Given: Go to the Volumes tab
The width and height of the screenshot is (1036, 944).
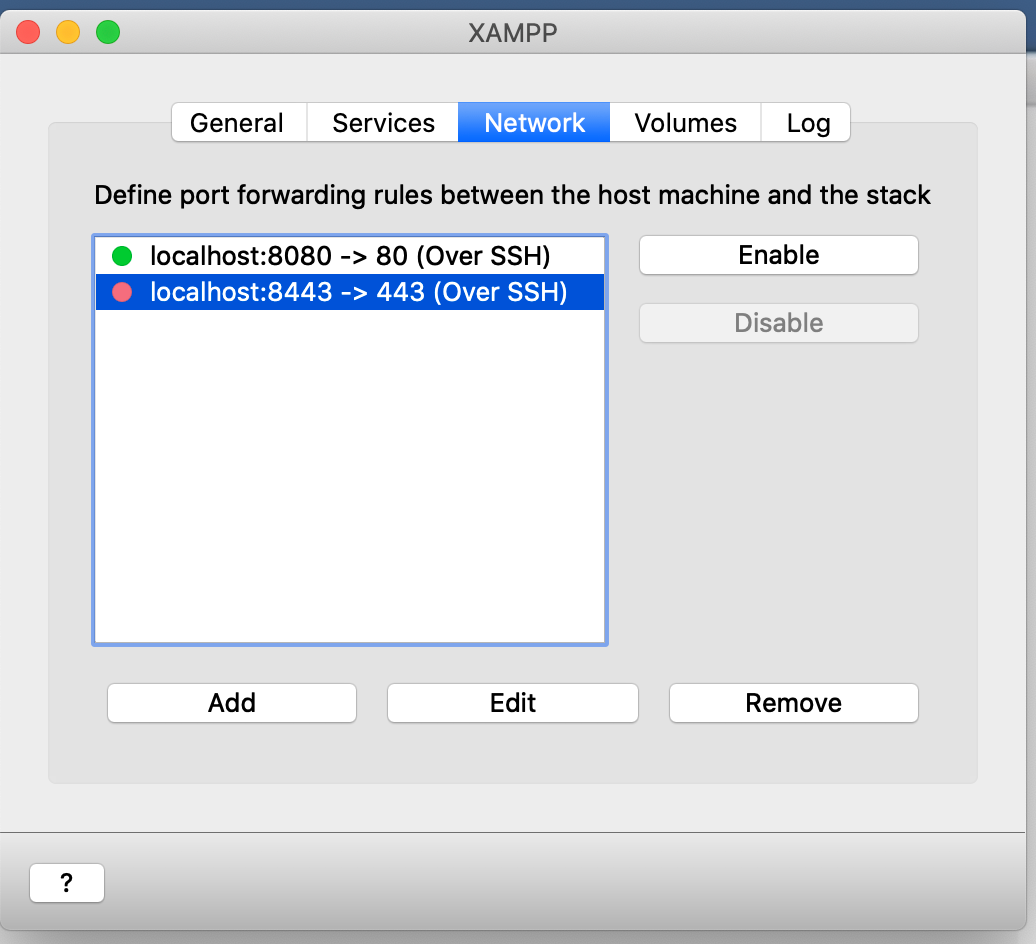Looking at the screenshot, I should click(x=685, y=122).
